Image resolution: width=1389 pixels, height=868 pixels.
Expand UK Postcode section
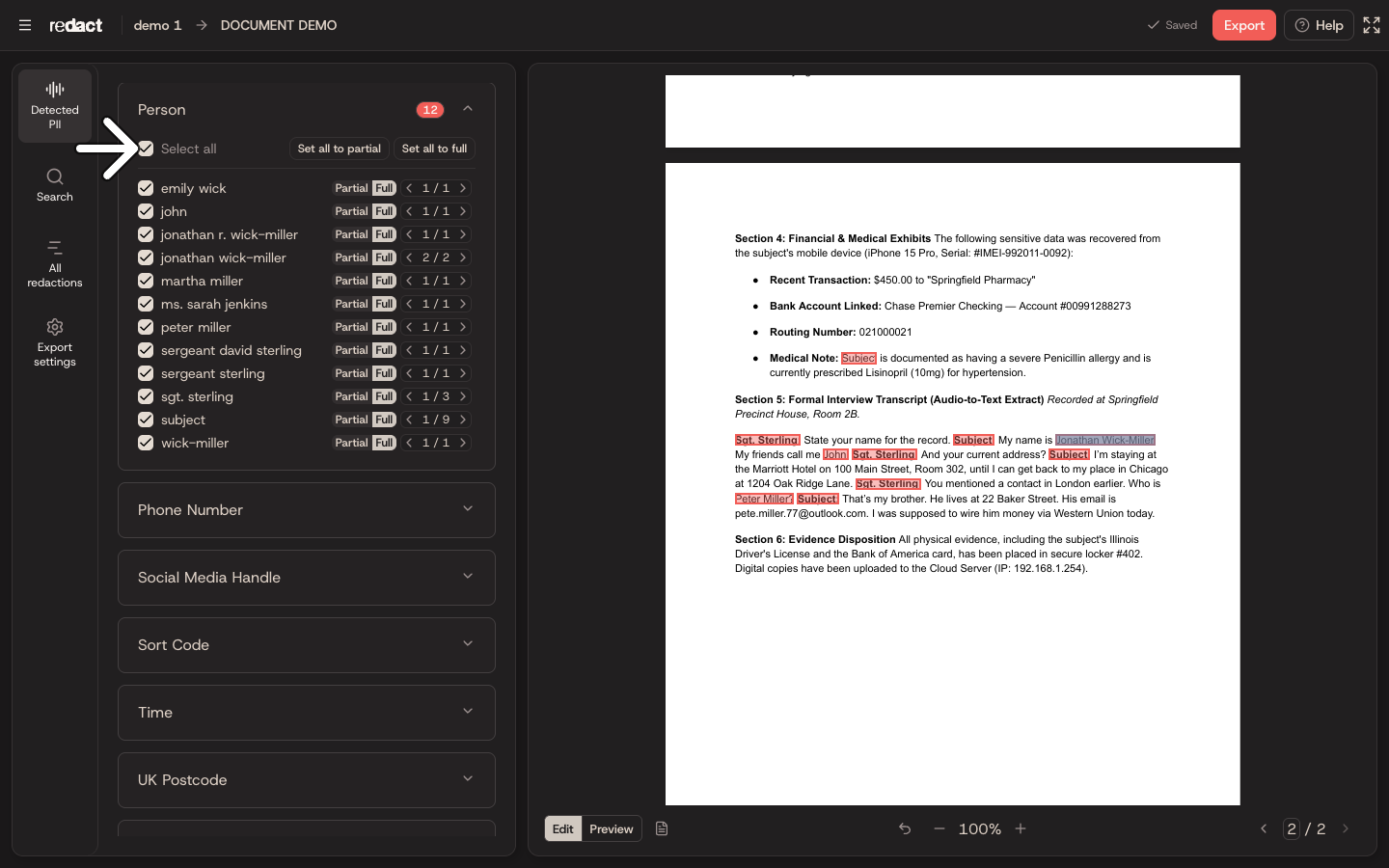point(307,780)
